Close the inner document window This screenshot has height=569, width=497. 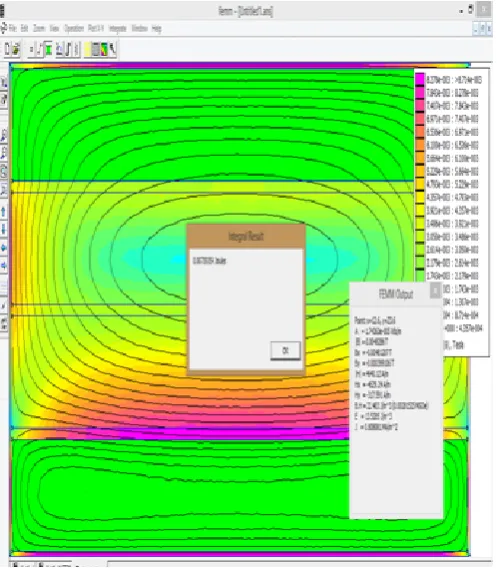point(489,29)
